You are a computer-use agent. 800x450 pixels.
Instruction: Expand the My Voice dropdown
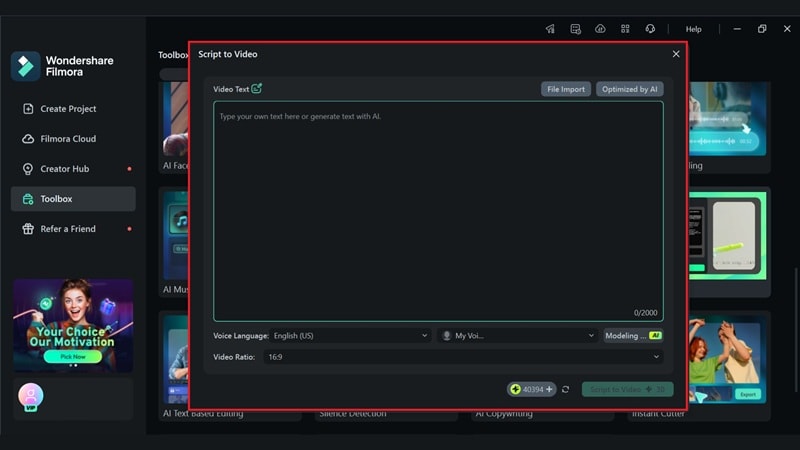pyautogui.click(x=517, y=336)
